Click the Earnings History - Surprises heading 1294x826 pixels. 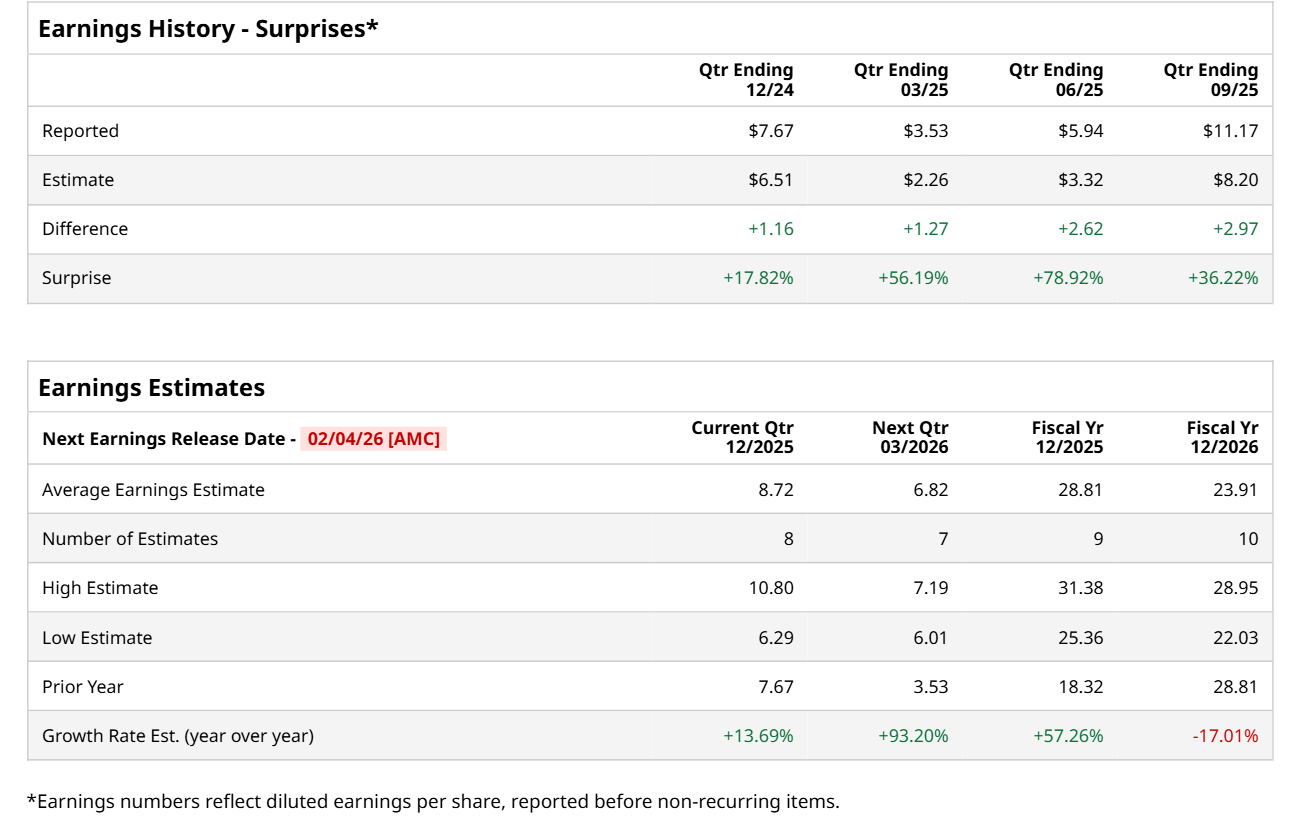pyautogui.click(x=208, y=29)
